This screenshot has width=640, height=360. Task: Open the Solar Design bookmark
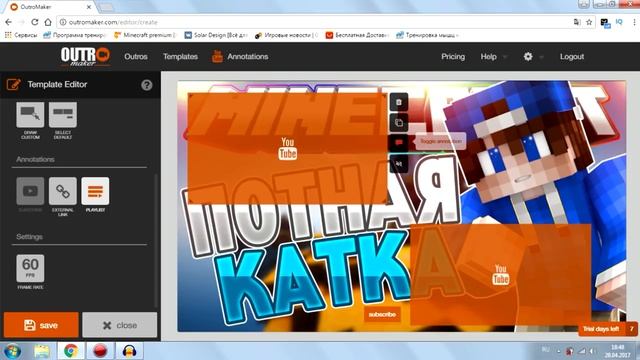pyautogui.click(x=216, y=35)
